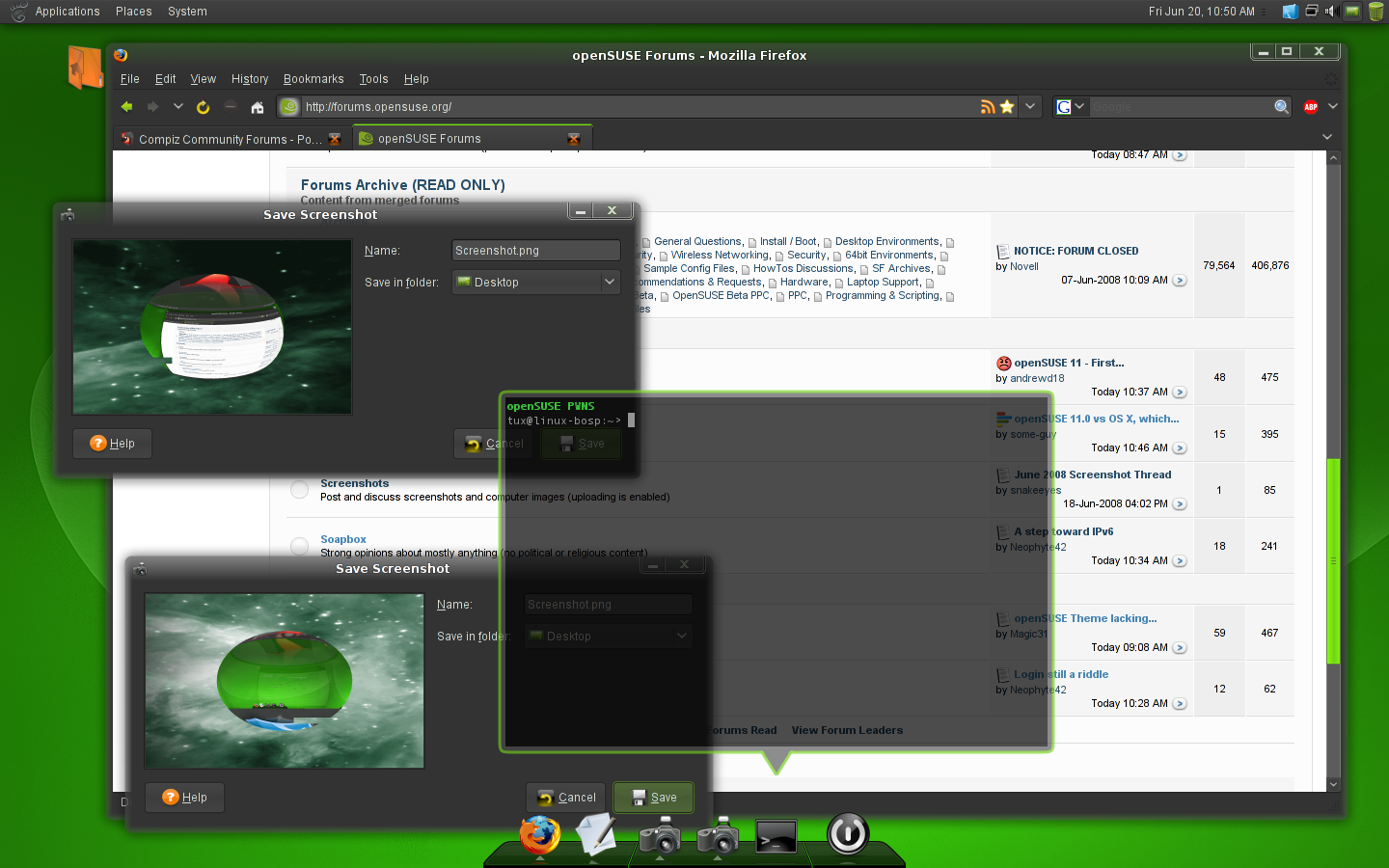Open the Applications menu in the top panel
The image size is (1389, 868).
(68, 12)
